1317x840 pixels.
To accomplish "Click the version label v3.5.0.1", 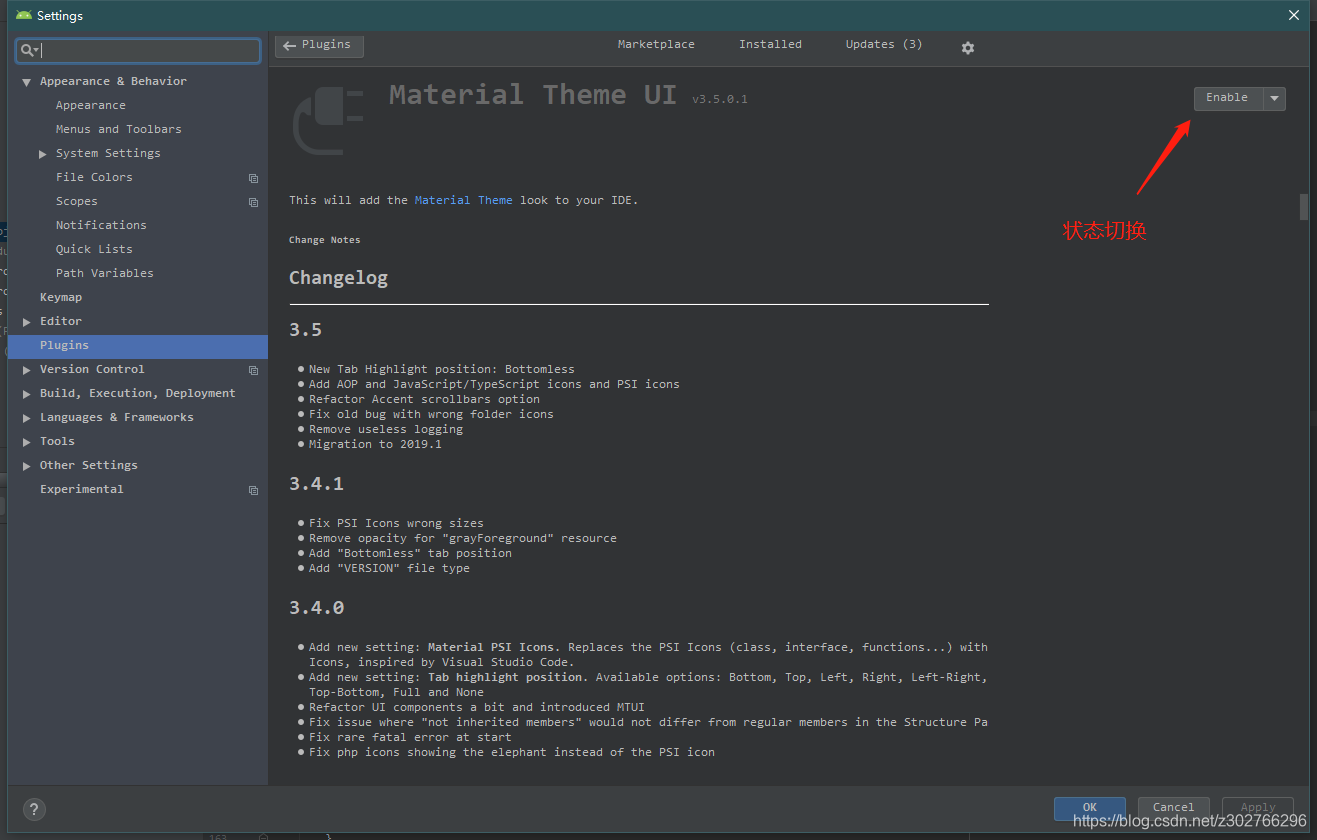I will click(x=720, y=99).
